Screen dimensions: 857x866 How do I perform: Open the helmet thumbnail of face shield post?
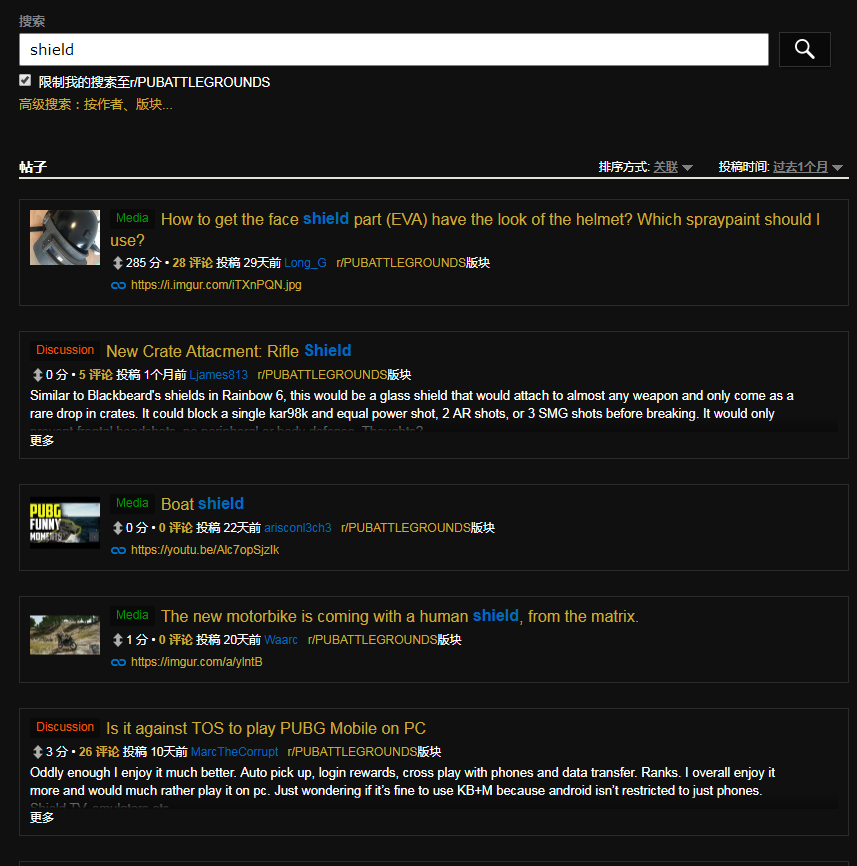65,237
